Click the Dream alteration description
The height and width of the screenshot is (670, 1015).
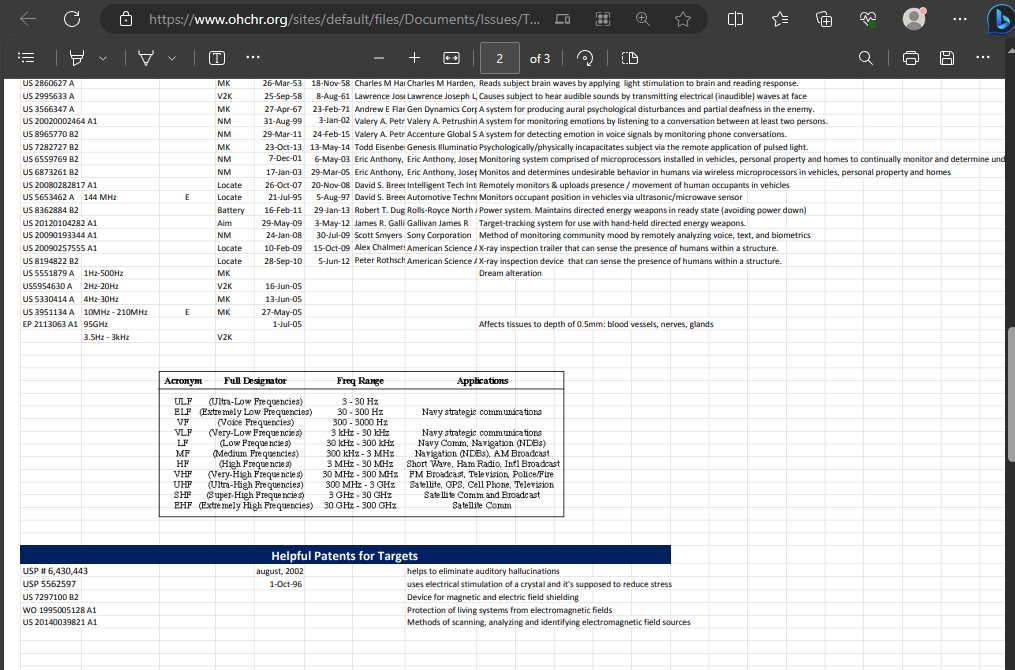click(x=510, y=273)
